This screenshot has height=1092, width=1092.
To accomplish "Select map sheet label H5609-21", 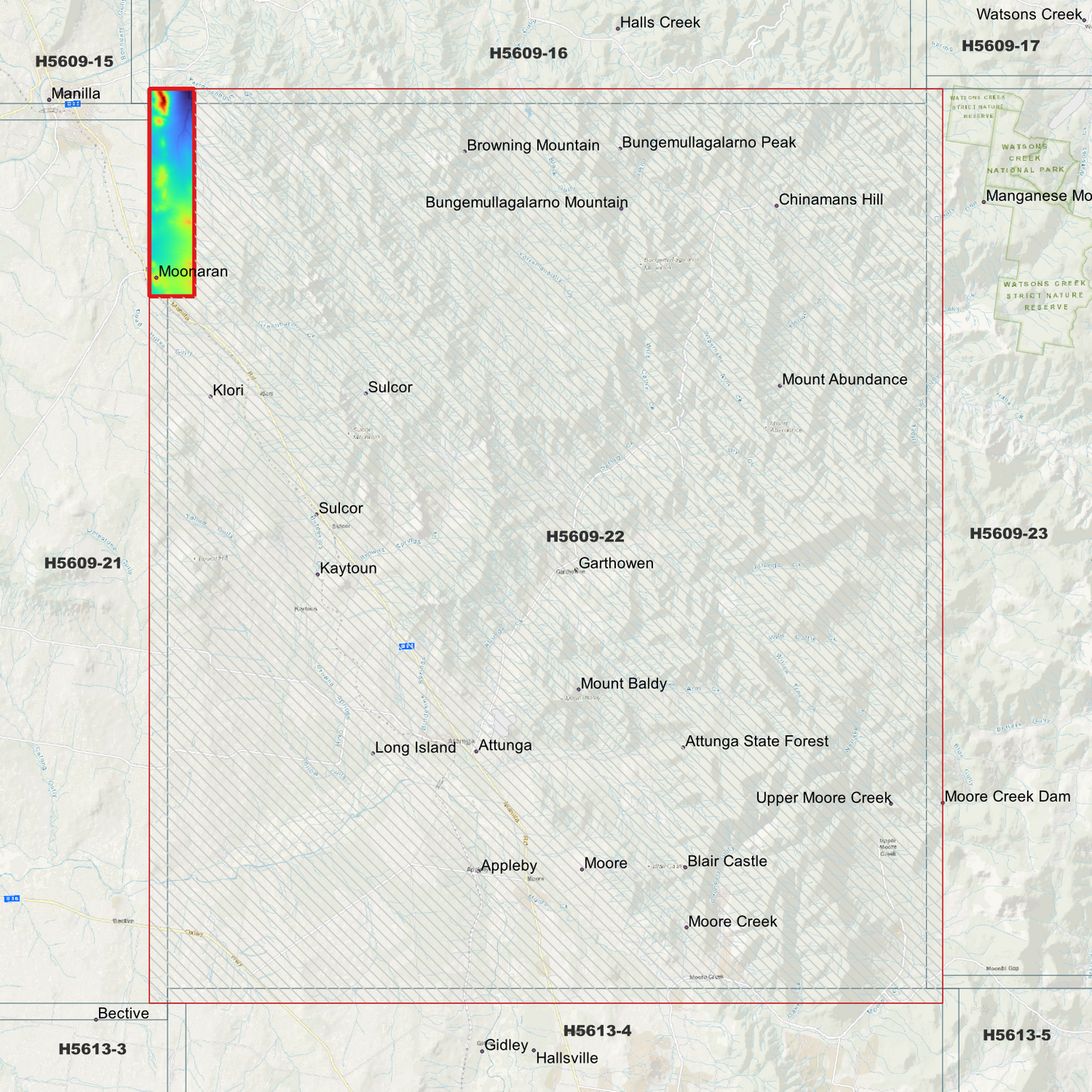I will click(83, 563).
